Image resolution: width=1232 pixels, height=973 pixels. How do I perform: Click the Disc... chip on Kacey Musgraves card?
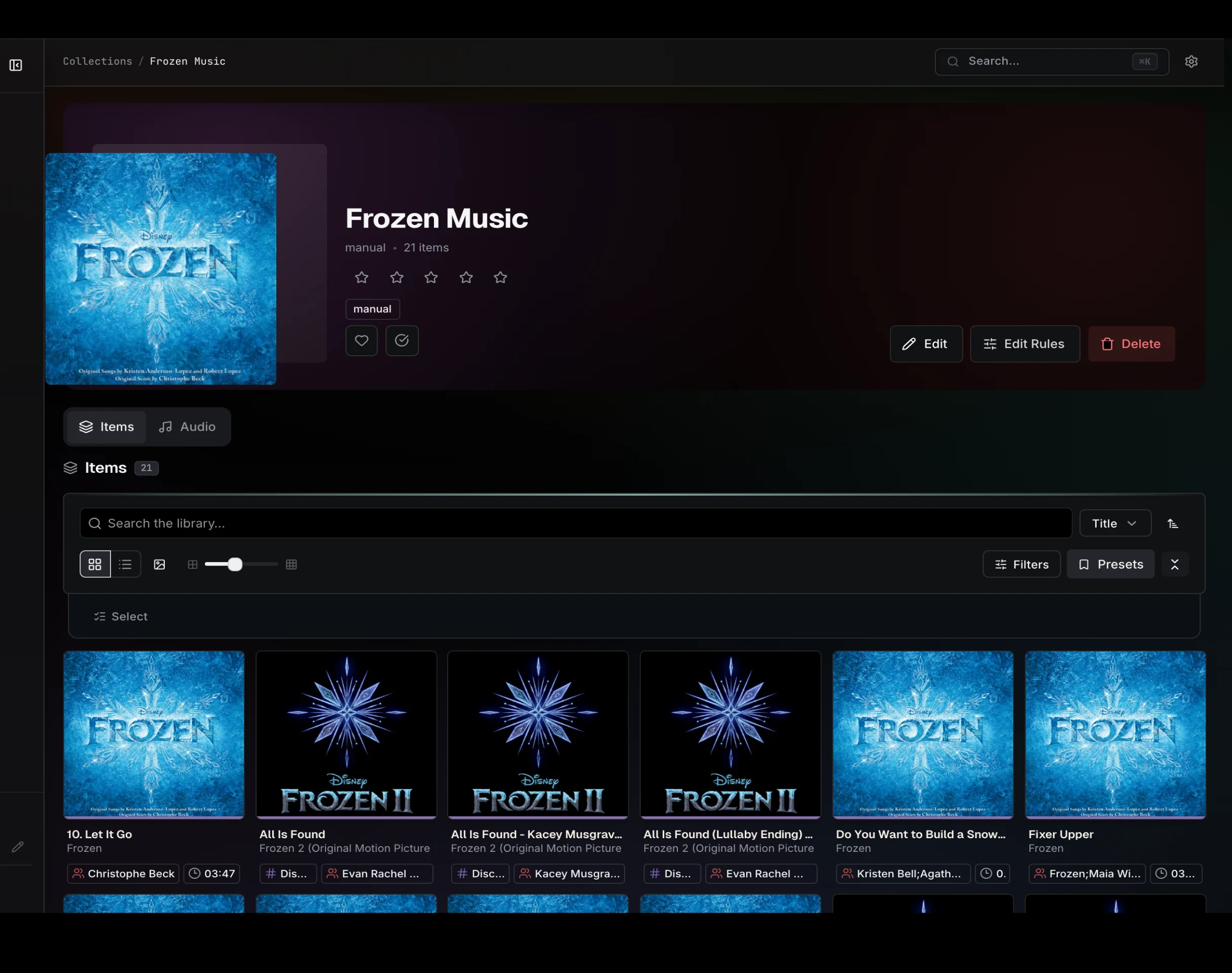click(480, 873)
